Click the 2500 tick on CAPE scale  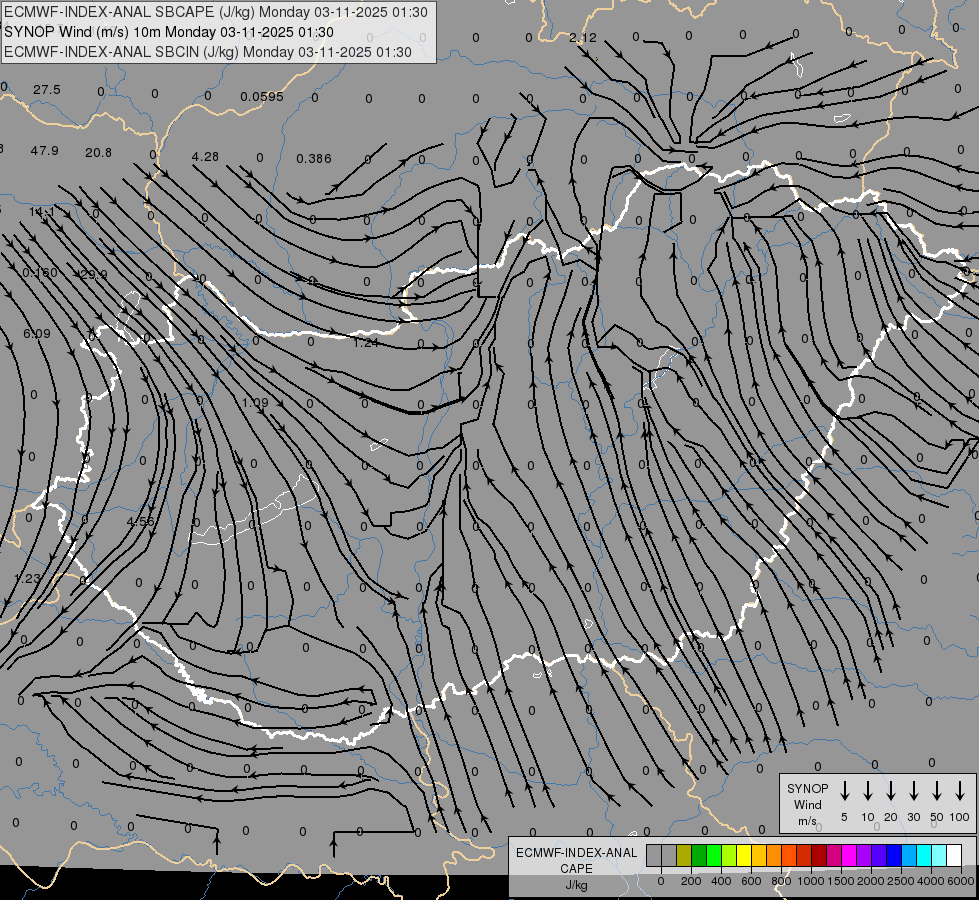tap(900, 881)
